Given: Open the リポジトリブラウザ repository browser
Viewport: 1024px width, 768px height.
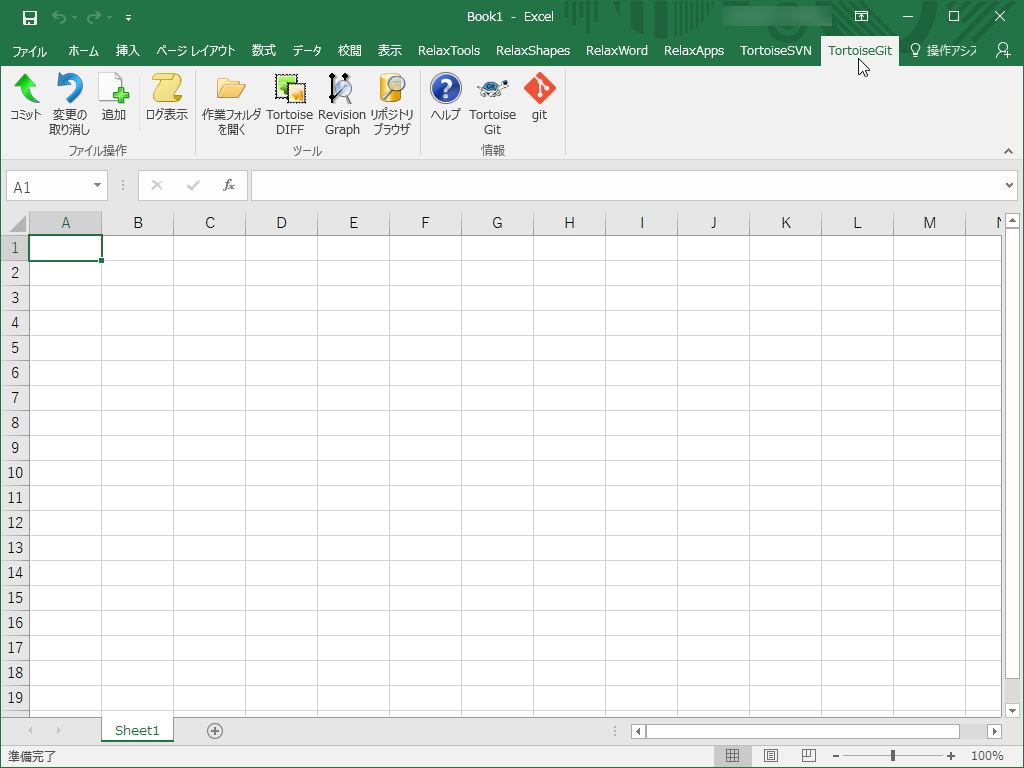Looking at the screenshot, I should point(392,100).
